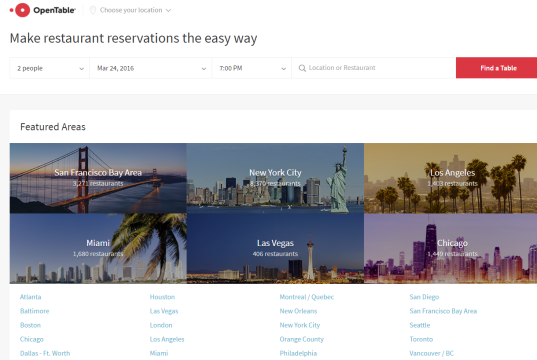Image resolution: width=537 pixels, height=360 pixels.
Task: Select the New York City featured tile
Action: (x=275, y=178)
